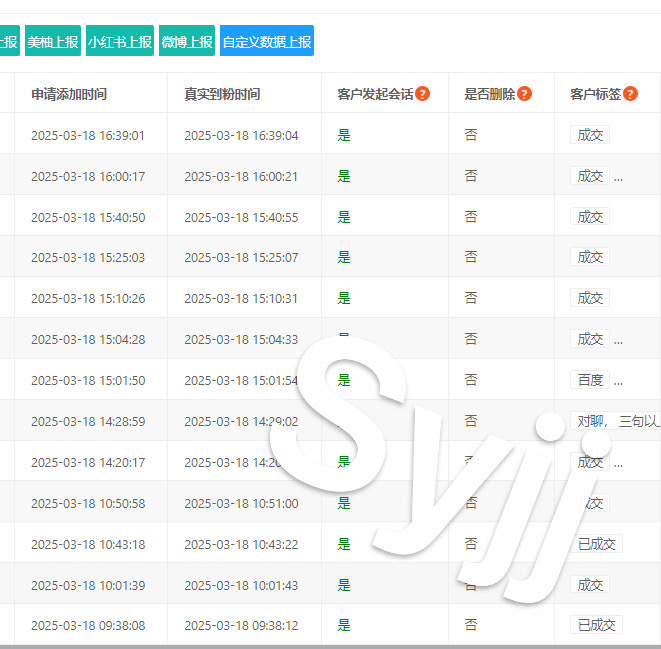Expand extra tags in the 15:04:28 row
The height and width of the screenshot is (649, 661).
point(618,342)
